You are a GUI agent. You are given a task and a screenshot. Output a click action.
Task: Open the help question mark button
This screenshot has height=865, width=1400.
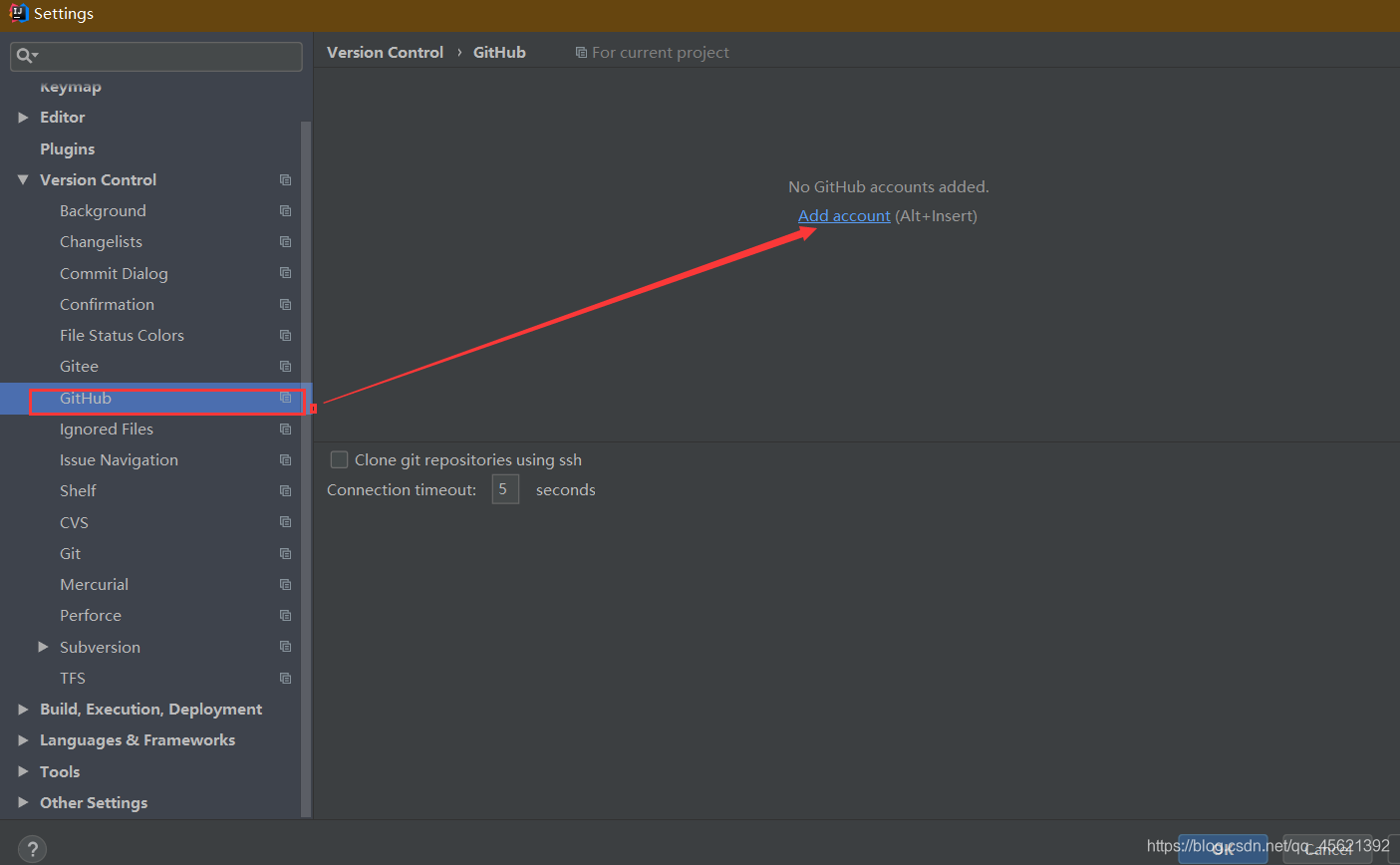coord(32,850)
